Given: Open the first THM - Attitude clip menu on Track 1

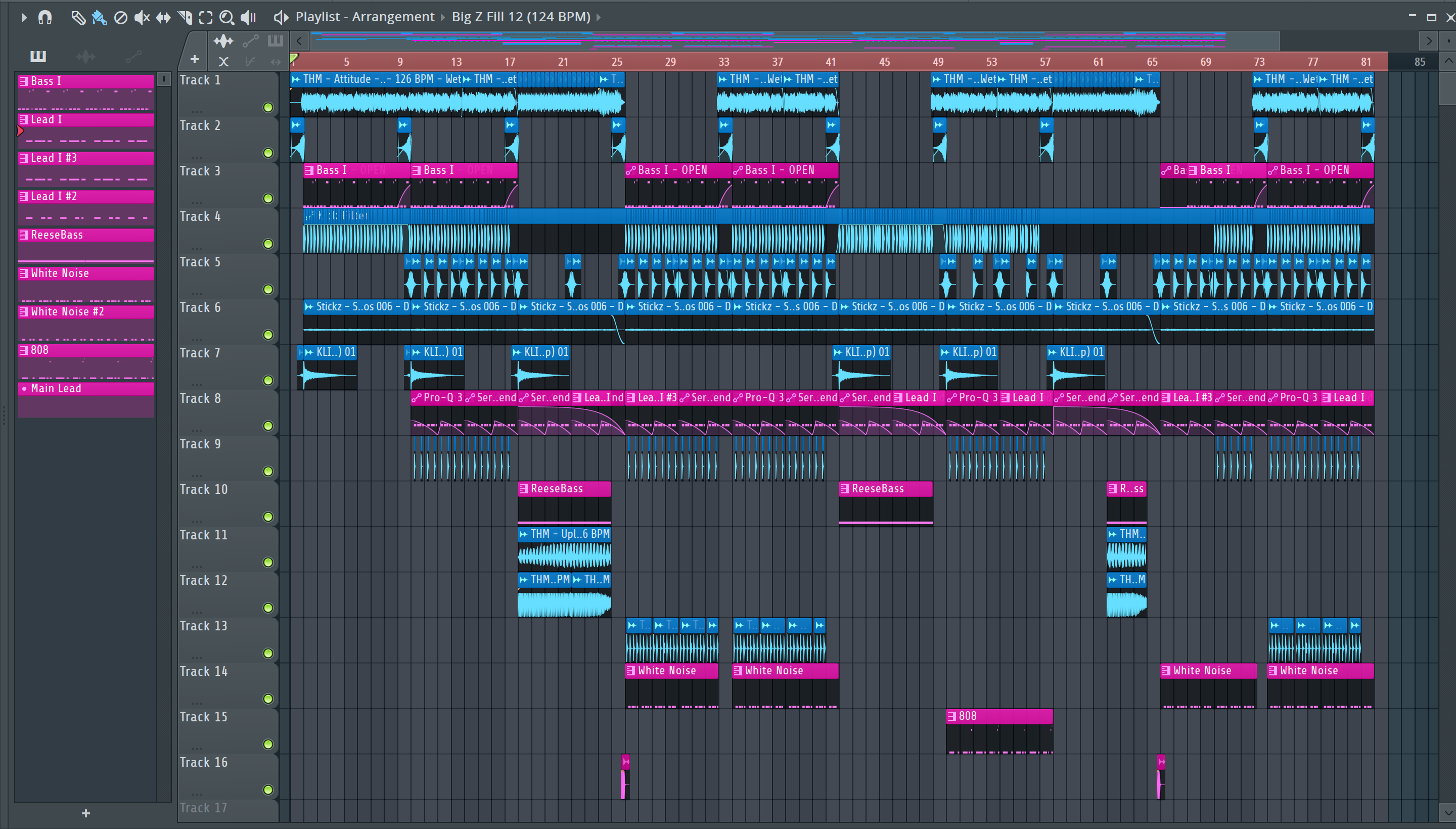Looking at the screenshot, I should pos(296,79).
